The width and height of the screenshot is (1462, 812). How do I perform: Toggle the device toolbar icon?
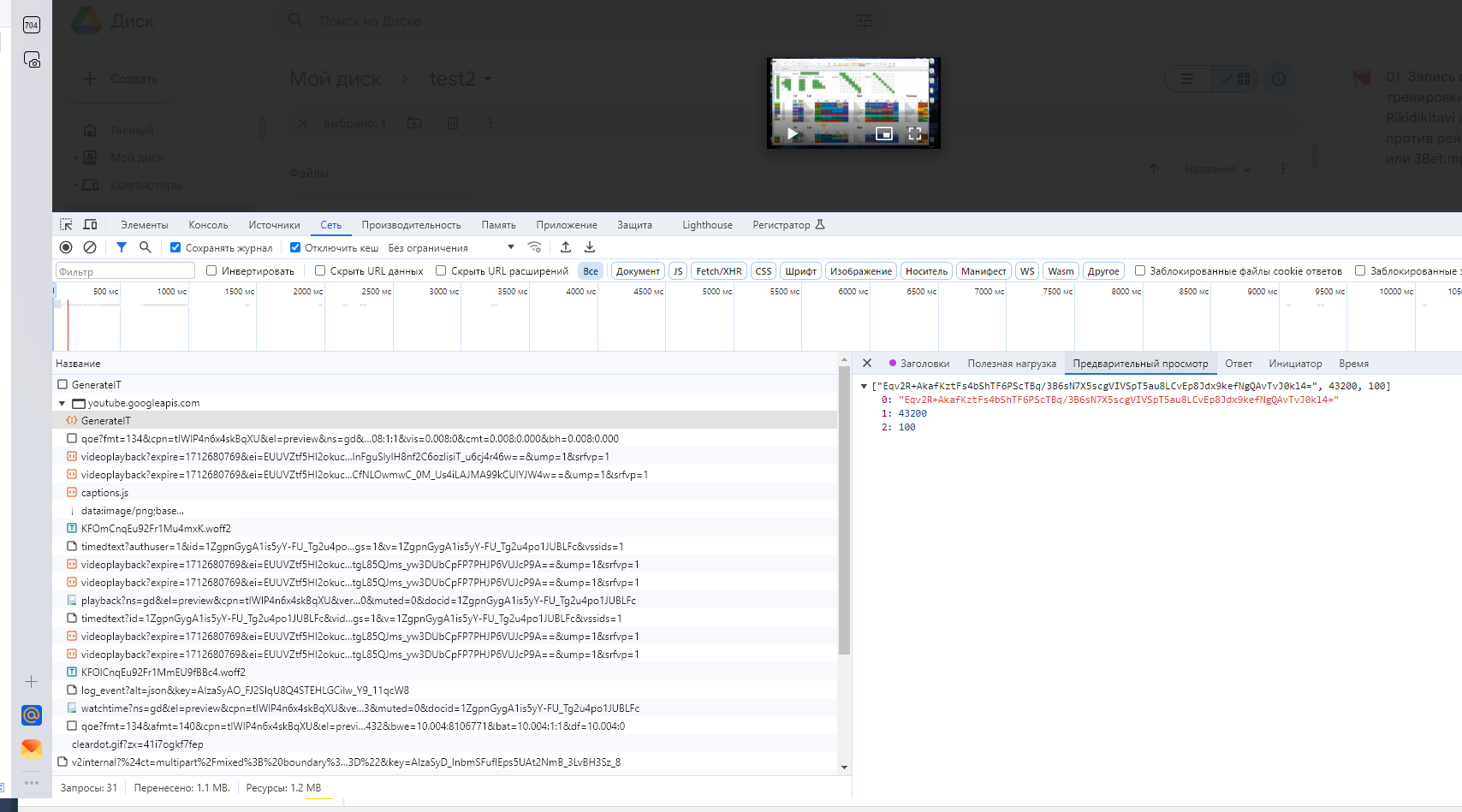tap(90, 225)
